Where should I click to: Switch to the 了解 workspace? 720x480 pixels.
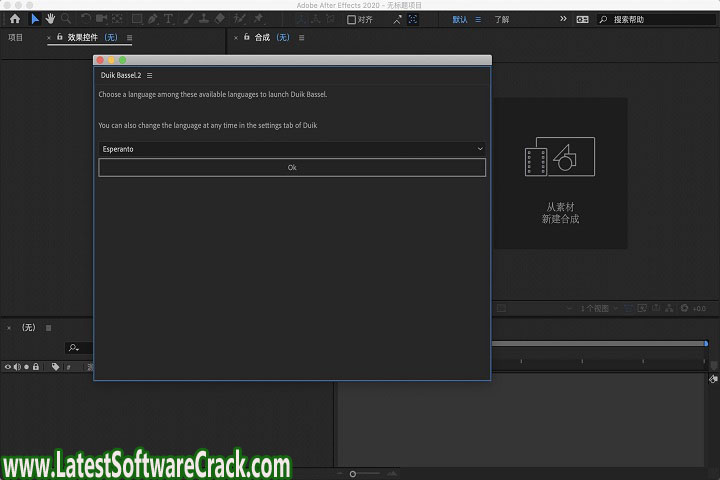coord(501,20)
